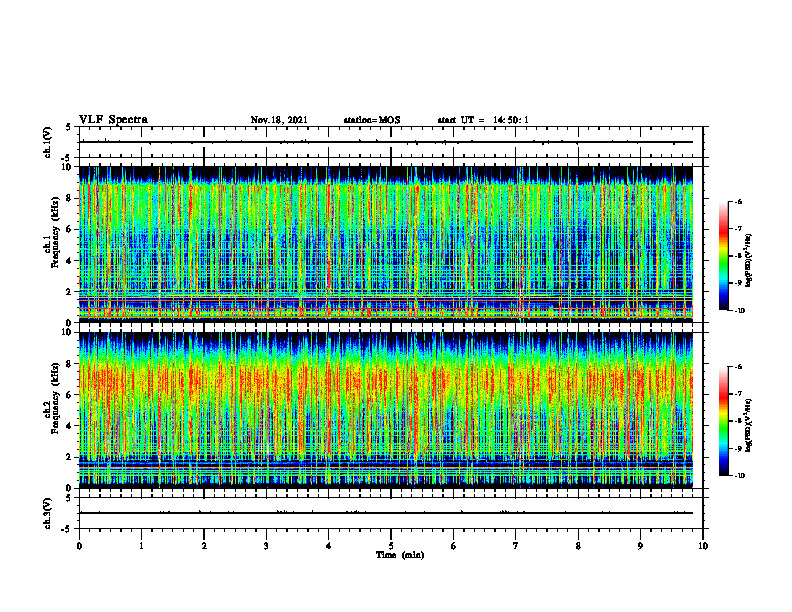Image resolution: width=792 pixels, height=612 pixels.
Task: Click the ch.1 spectrogram colorbar
Action: tap(724, 256)
